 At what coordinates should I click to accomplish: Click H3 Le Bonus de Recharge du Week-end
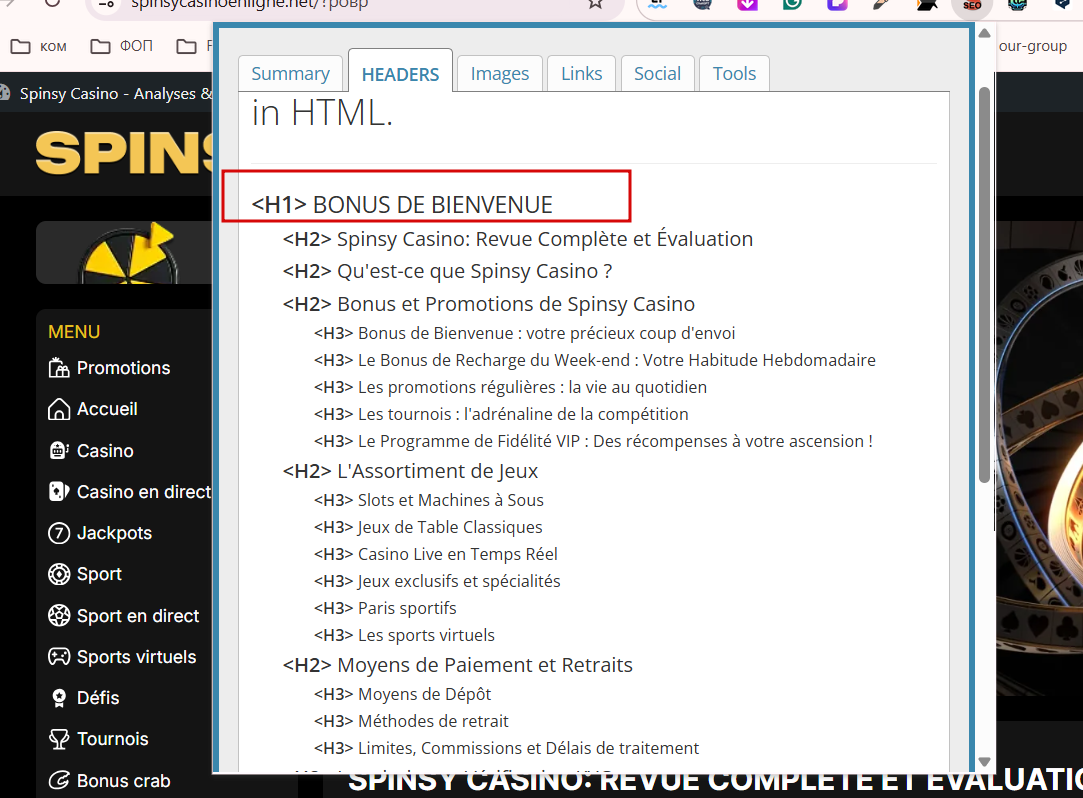[595, 360]
